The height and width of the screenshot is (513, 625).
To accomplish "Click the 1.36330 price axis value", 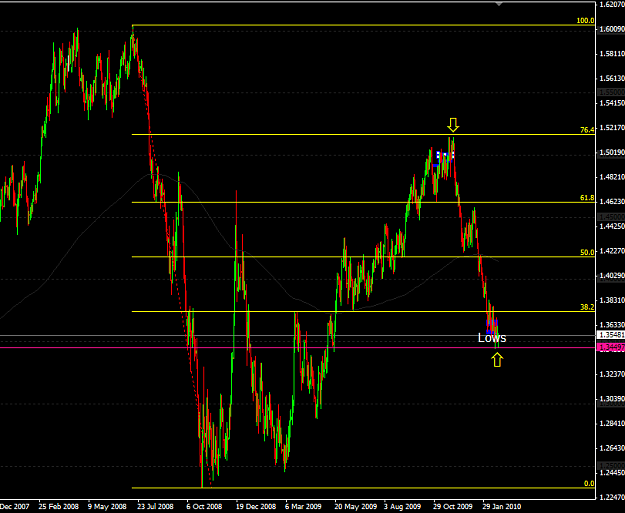I will pyautogui.click(x=612, y=325).
